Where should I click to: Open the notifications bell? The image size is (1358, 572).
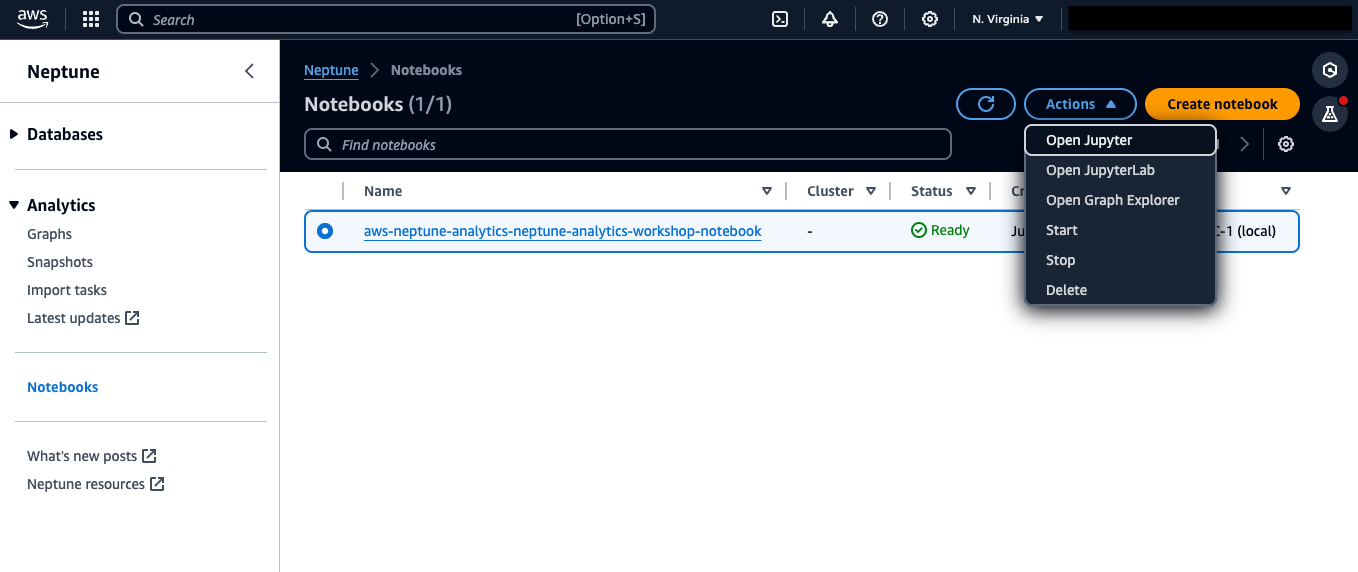pyautogui.click(x=830, y=19)
